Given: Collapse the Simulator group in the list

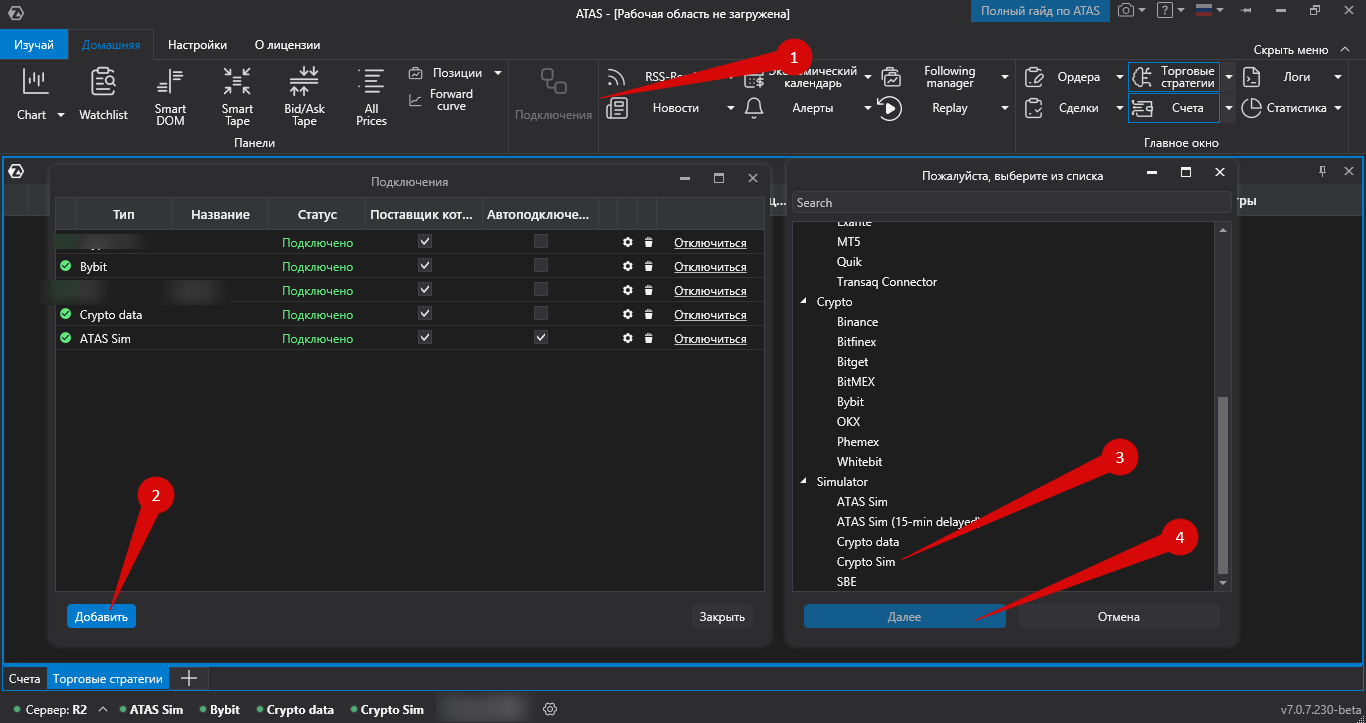Looking at the screenshot, I should [803, 482].
